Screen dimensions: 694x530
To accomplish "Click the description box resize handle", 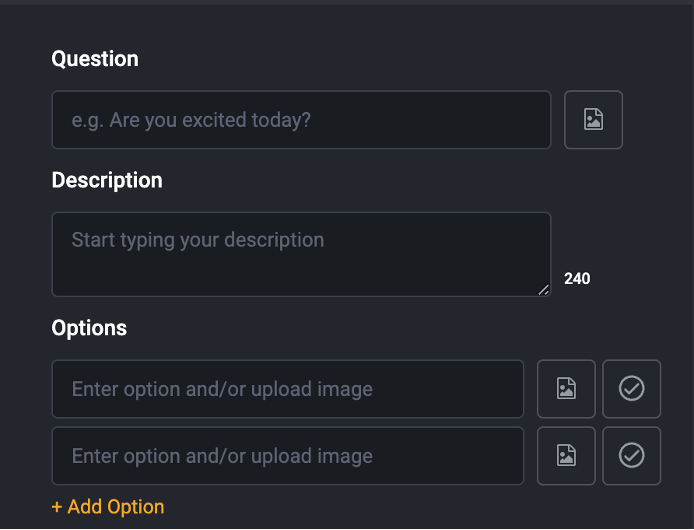I will tap(544, 290).
